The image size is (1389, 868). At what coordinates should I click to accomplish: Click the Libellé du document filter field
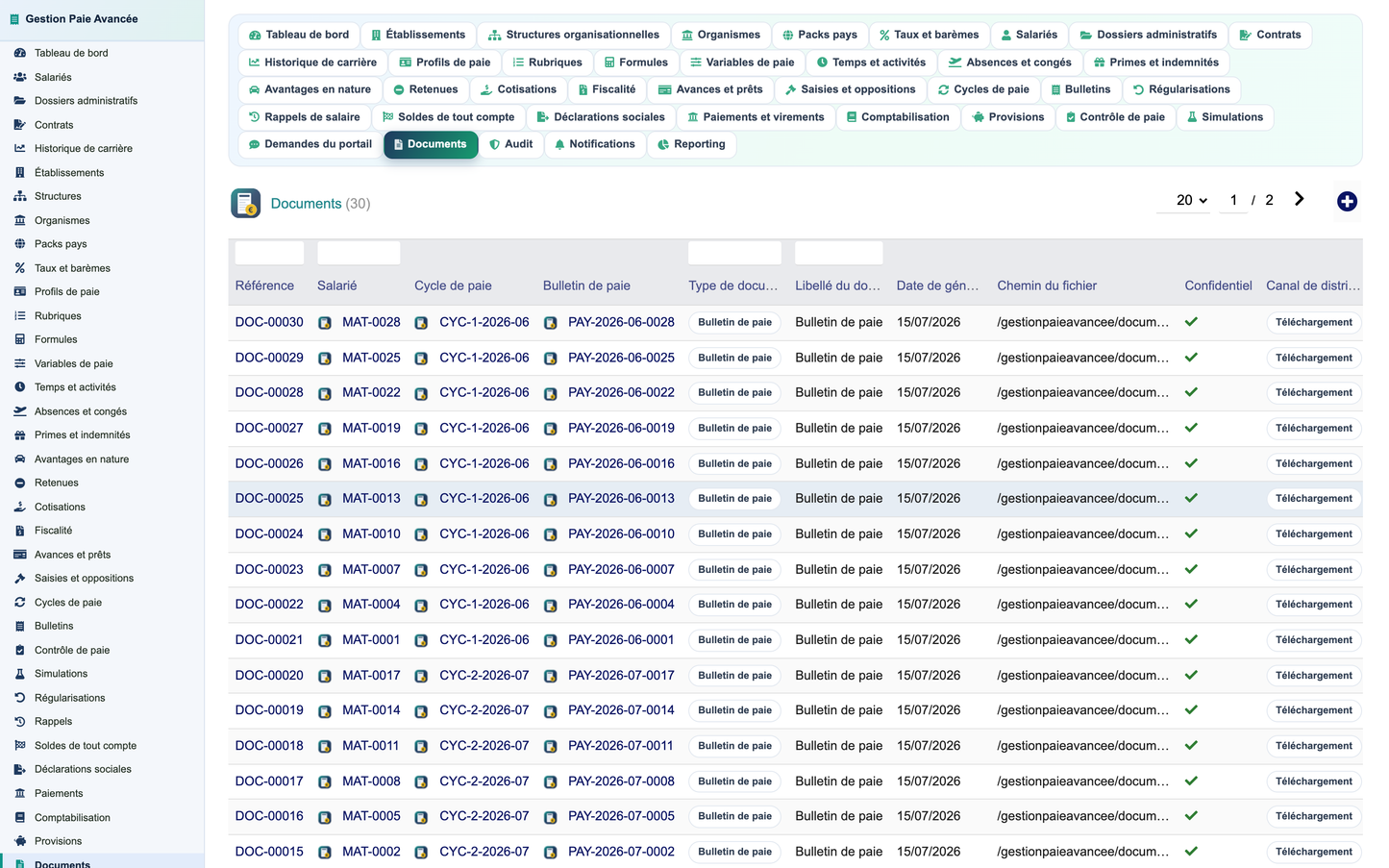838,253
